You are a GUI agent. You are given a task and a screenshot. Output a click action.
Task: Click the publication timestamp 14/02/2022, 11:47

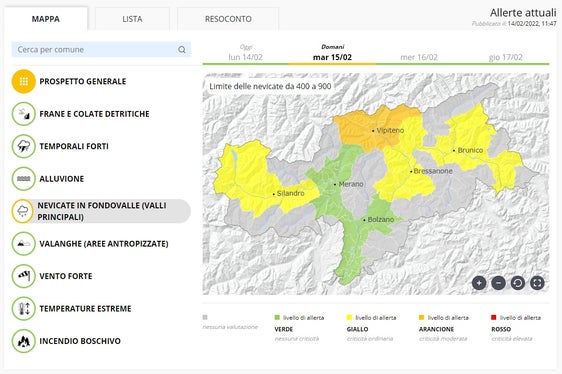pos(532,24)
